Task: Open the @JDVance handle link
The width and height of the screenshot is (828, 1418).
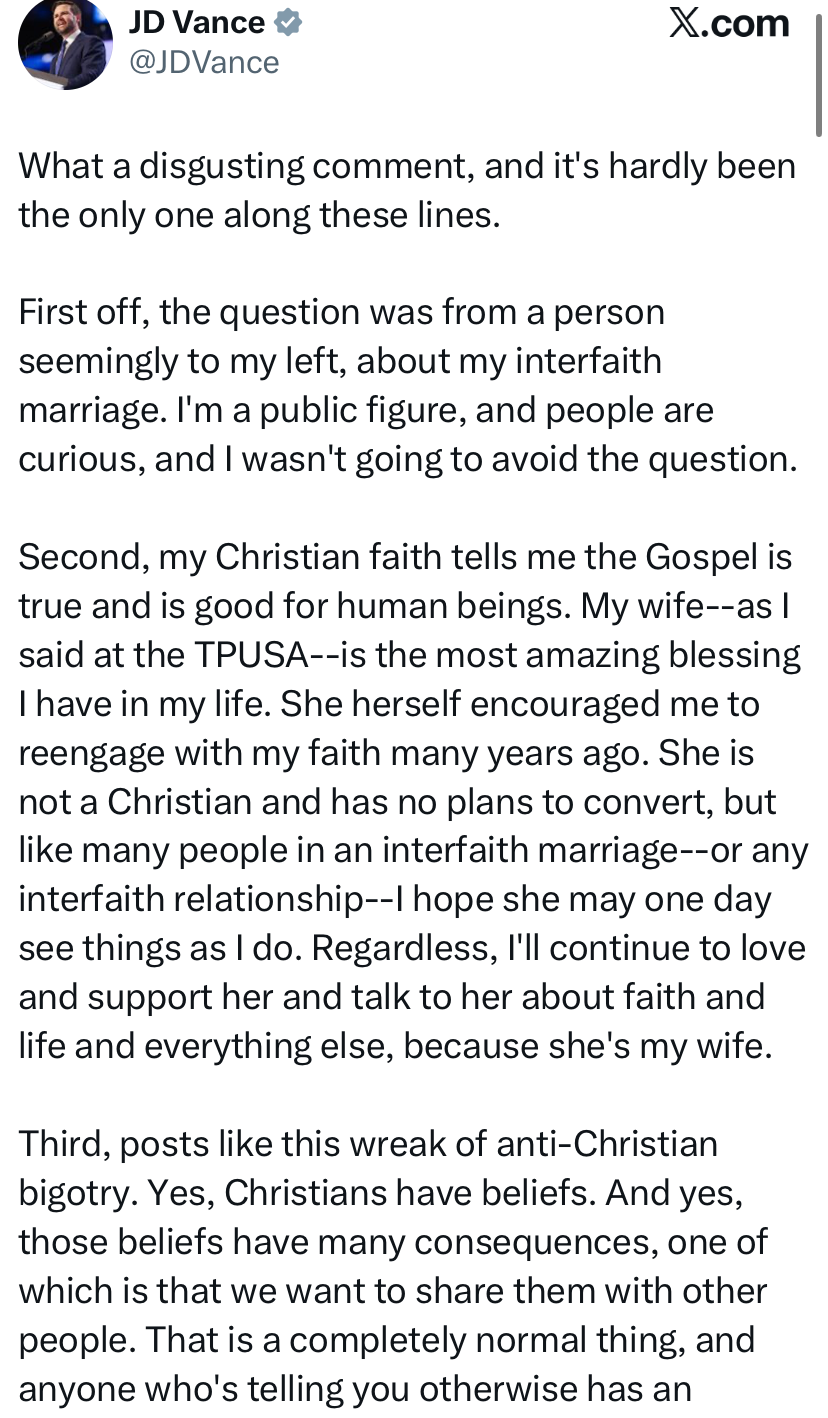Action: point(204,62)
